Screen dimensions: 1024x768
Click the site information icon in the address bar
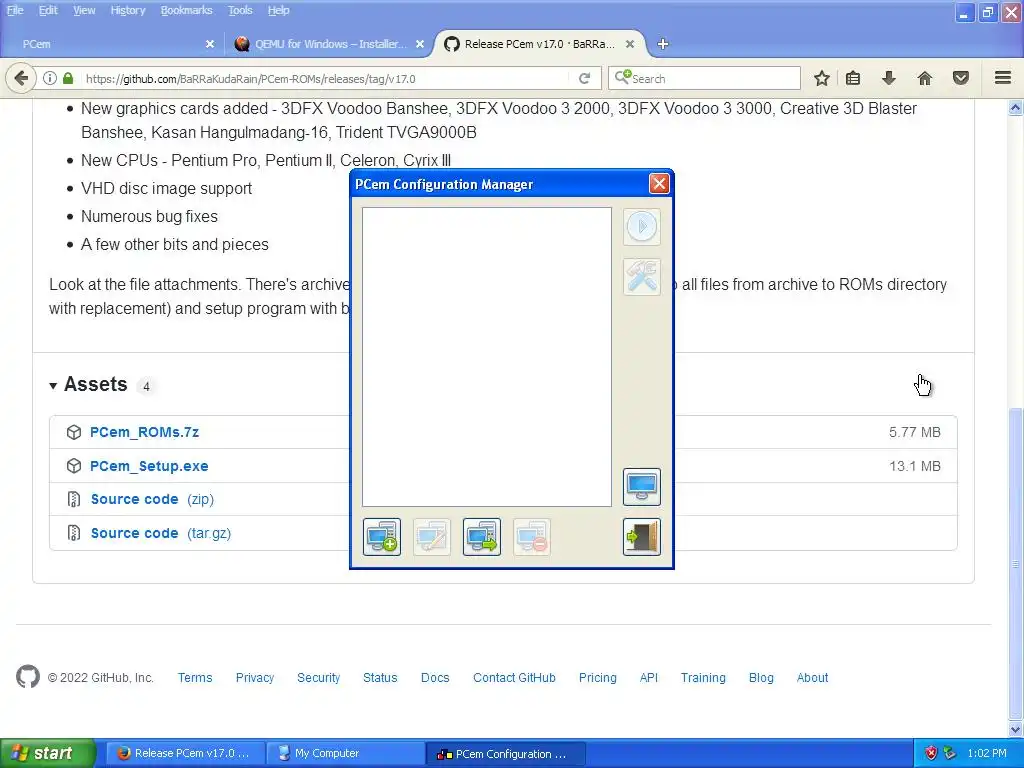pyautogui.click(x=50, y=78)
